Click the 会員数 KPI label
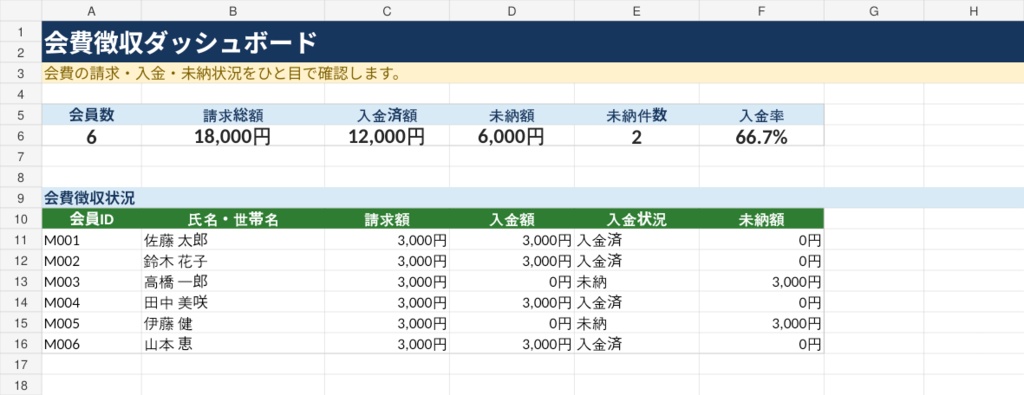This screenshot has width=1024, height=395. pos(91,115)
